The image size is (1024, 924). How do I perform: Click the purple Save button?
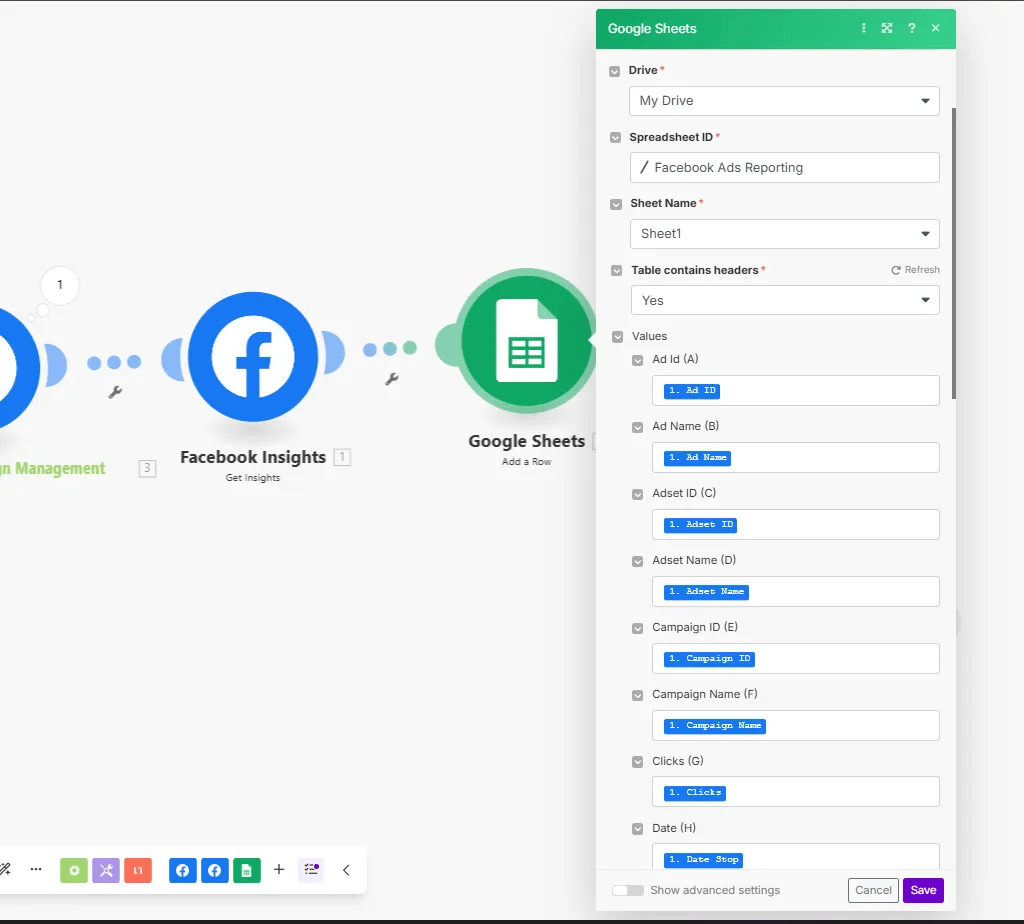coord(923,890)
